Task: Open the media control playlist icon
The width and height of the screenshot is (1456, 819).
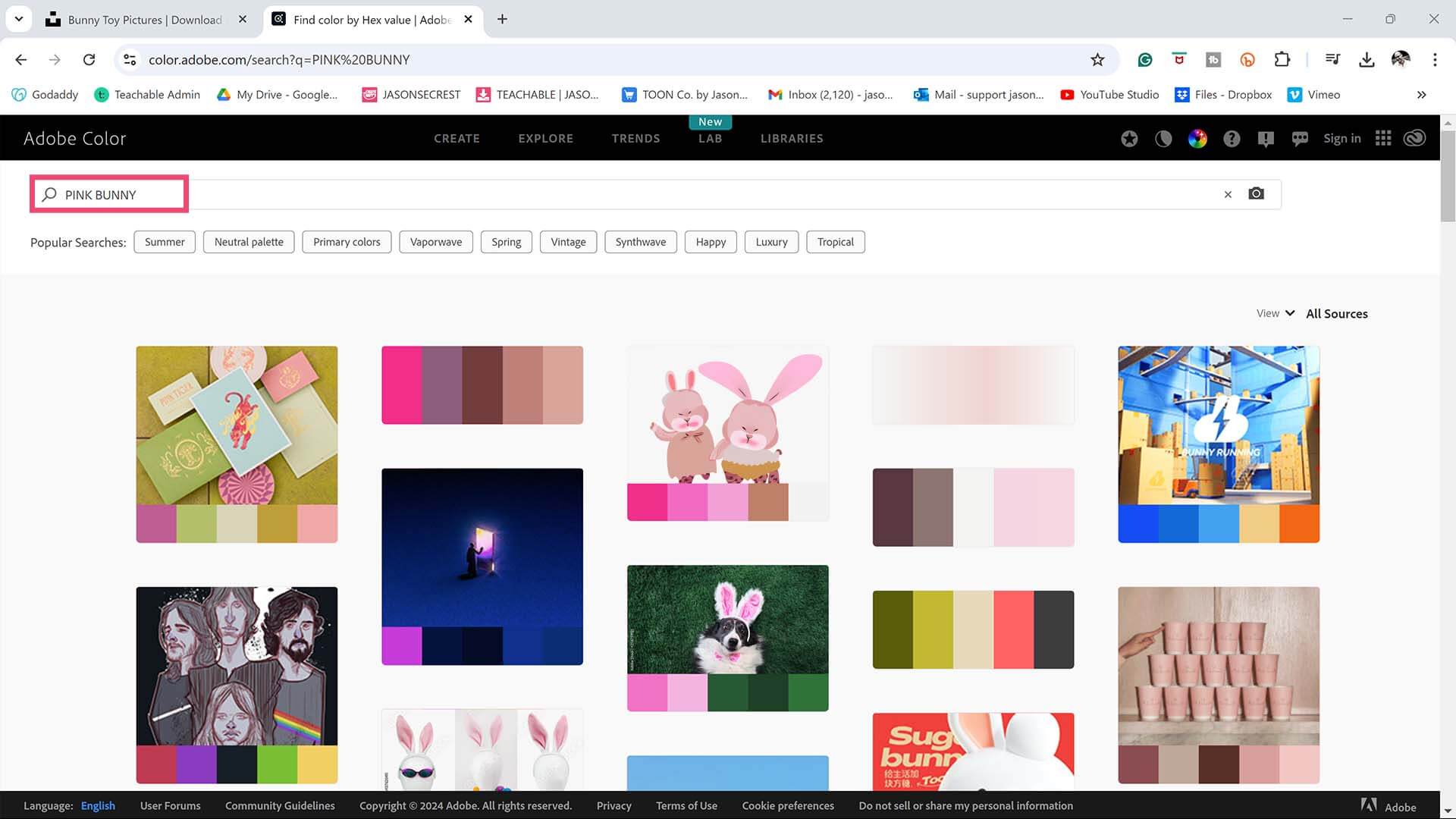Action: tap(1332, 60)
